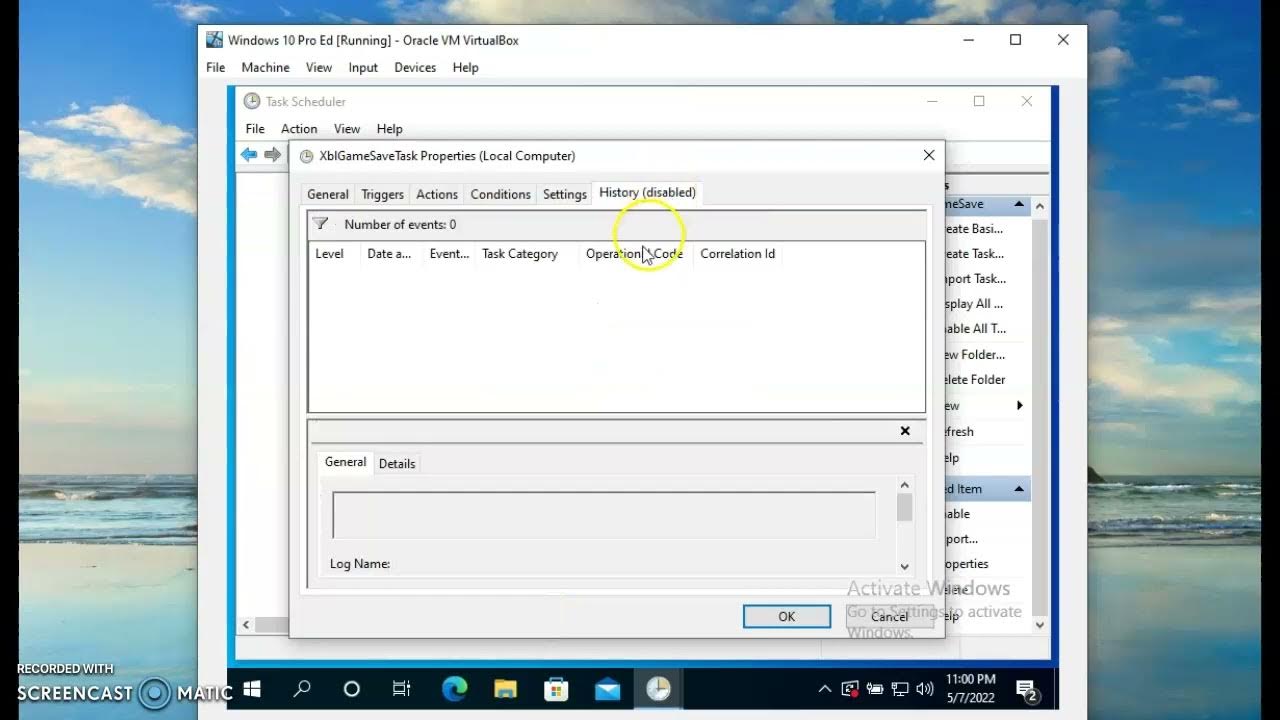
Task: Click Task Scheduler back arrow toolbar icon
Action: 249,154
